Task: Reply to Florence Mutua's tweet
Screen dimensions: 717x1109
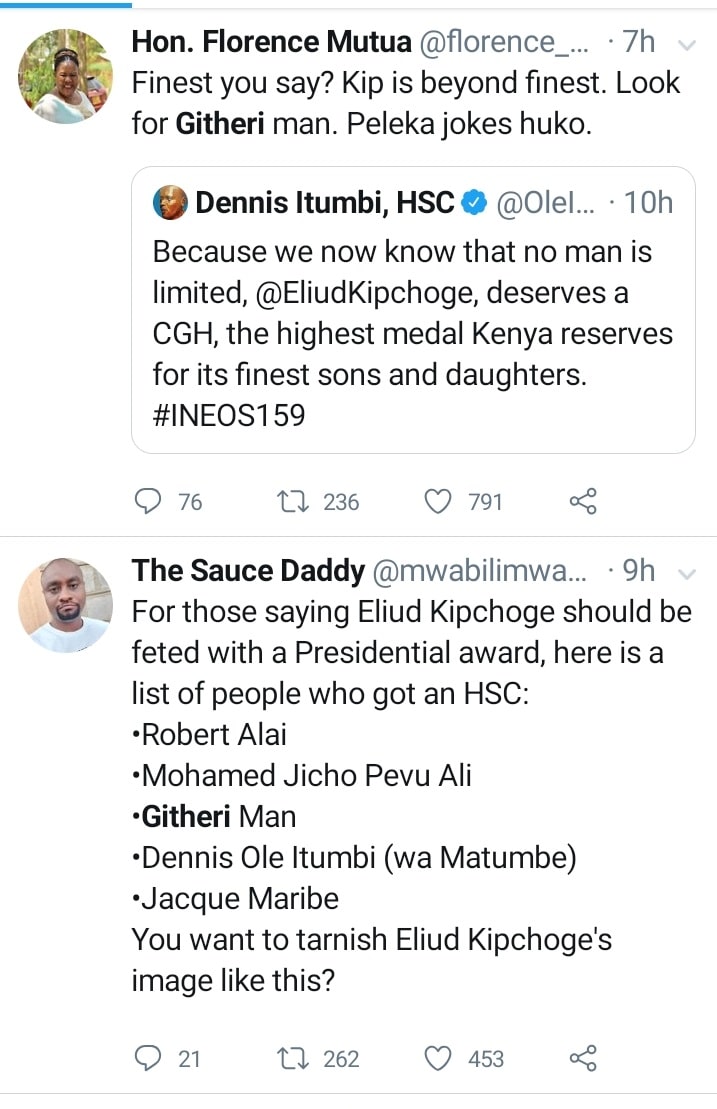Action: [x=148, y=501]
